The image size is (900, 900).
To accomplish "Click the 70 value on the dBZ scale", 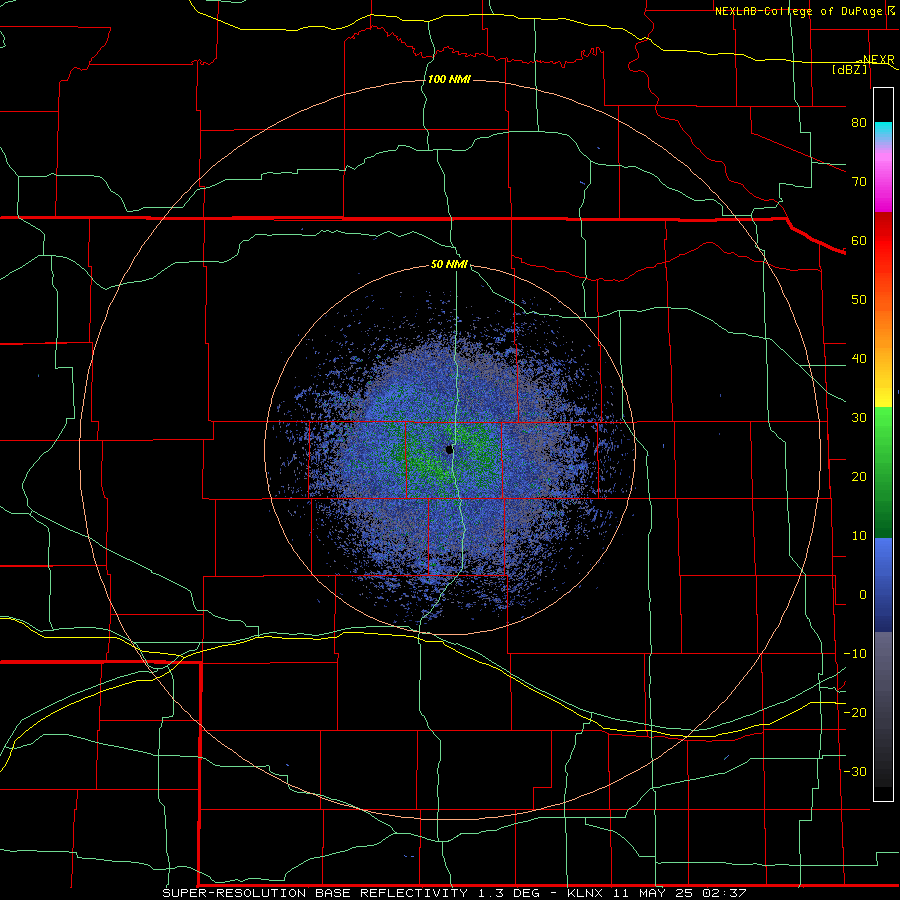I will (859, 181).
